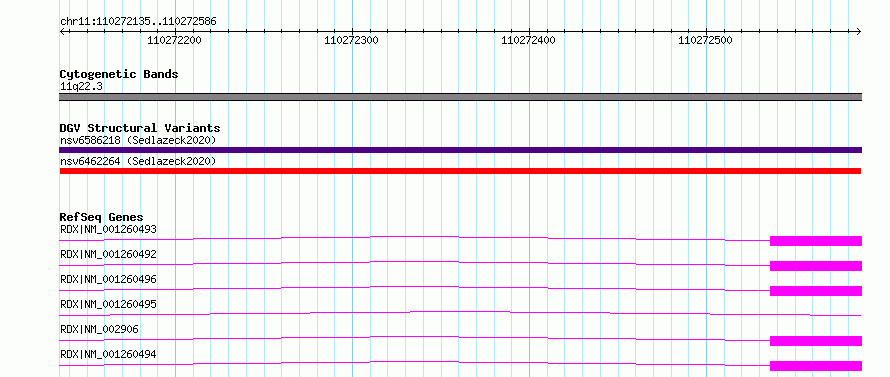Open the DGV Structural Variants track title

click(140, 128)
